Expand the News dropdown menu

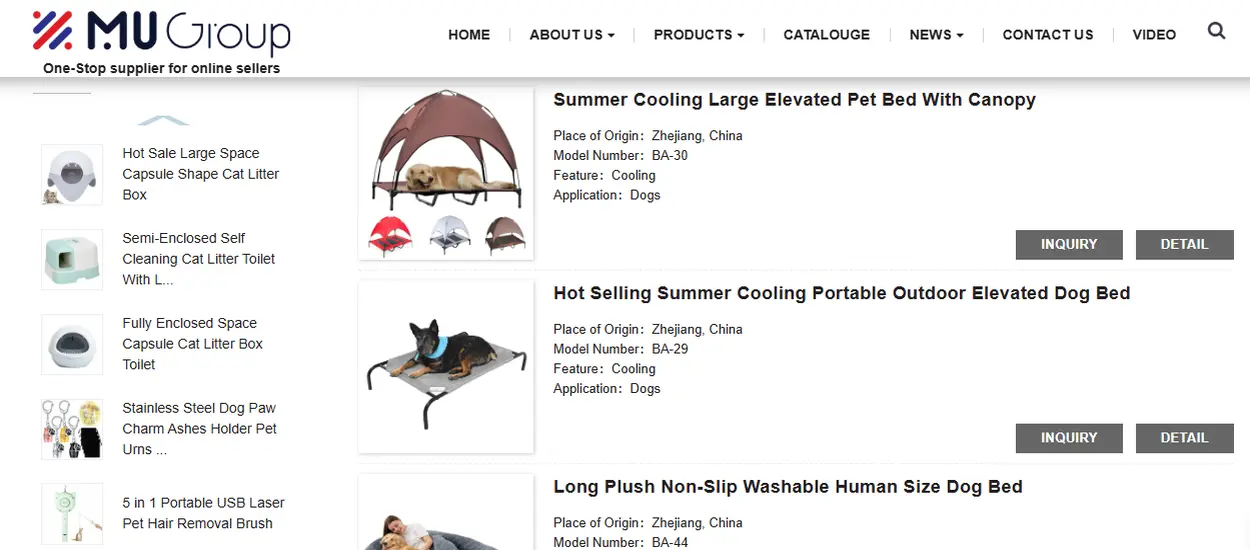(x=936, y=35)
